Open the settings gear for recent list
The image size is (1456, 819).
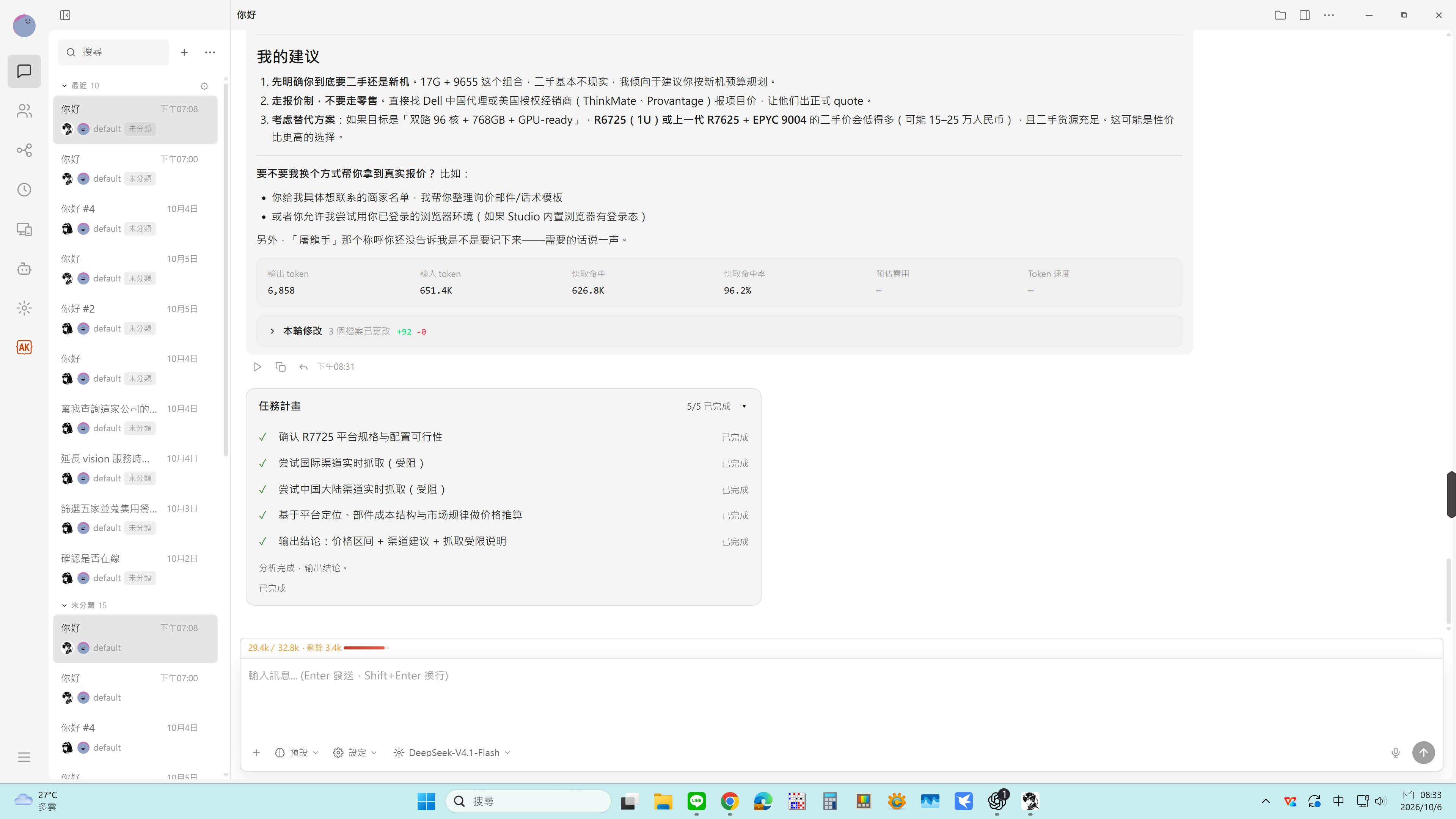[x=204, y=86]
